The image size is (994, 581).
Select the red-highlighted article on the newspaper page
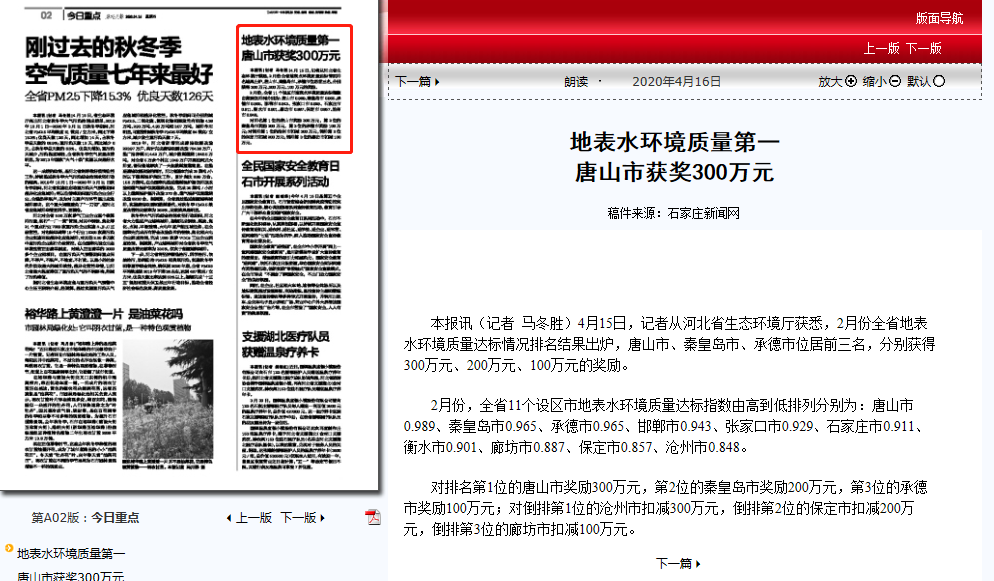[x=293, y=90]
